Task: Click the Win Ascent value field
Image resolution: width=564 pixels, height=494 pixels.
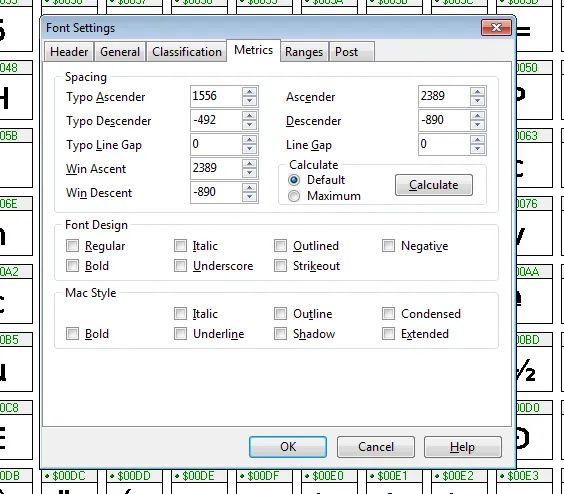Action: [216, 168]
